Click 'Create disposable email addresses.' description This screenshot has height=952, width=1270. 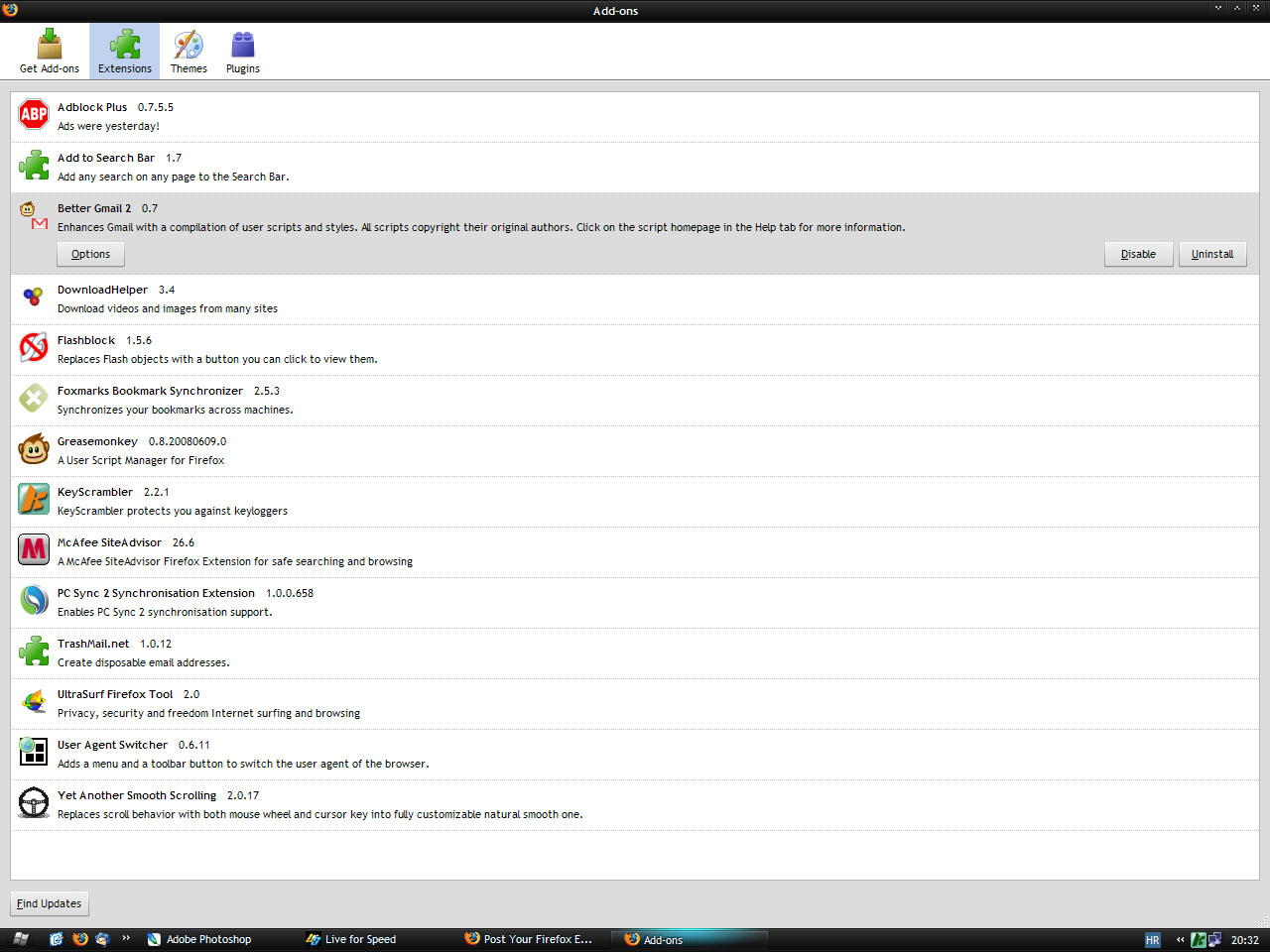pos(143,662)
